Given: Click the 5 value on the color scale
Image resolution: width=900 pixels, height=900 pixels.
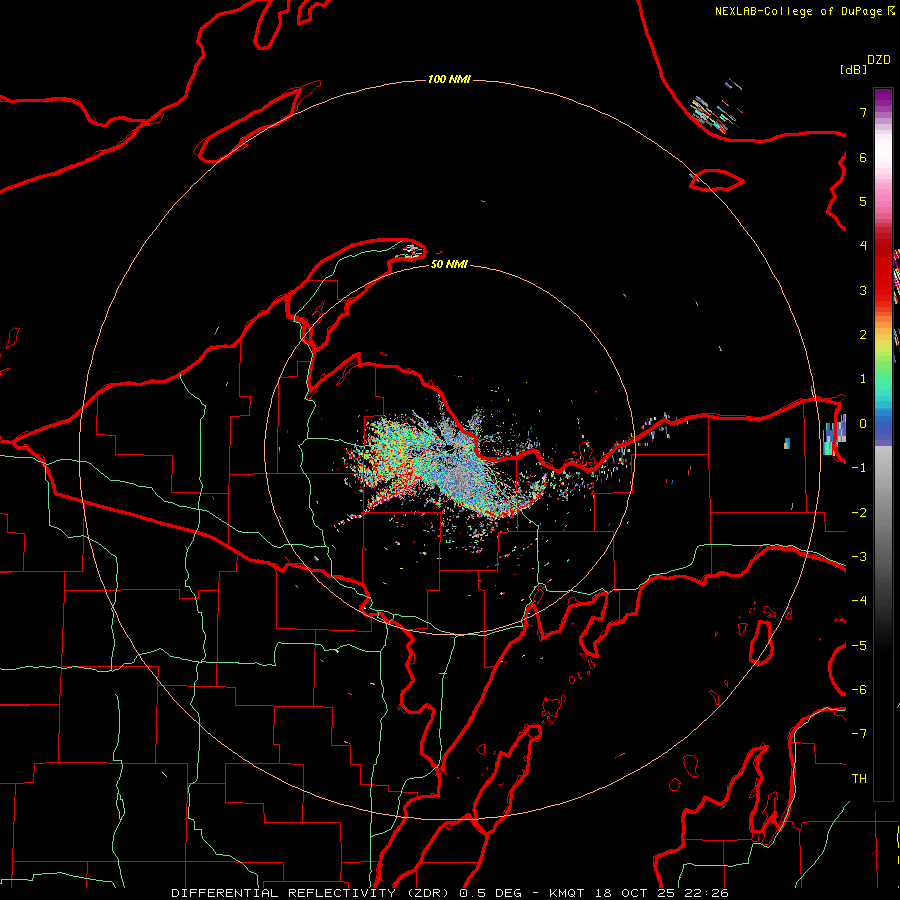Looking at the screenshot, I should click(863, 201).
